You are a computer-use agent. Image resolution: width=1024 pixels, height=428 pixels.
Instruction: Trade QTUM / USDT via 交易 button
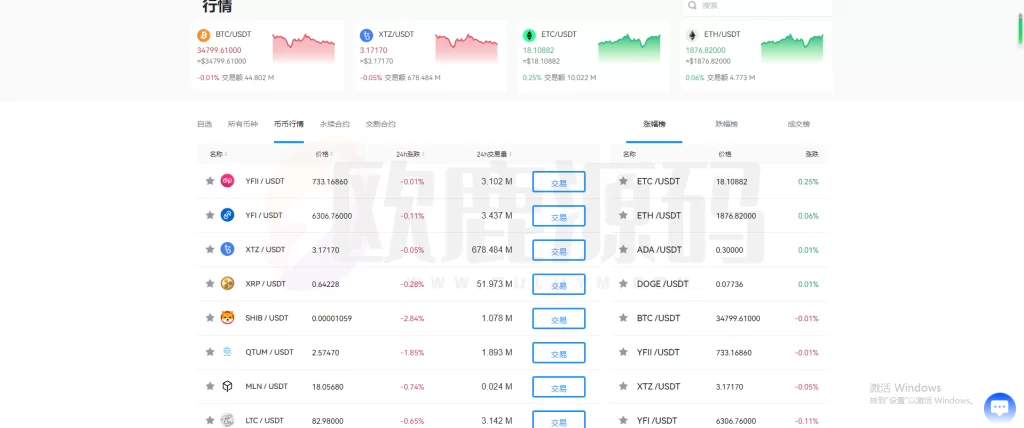click(558, 352)
